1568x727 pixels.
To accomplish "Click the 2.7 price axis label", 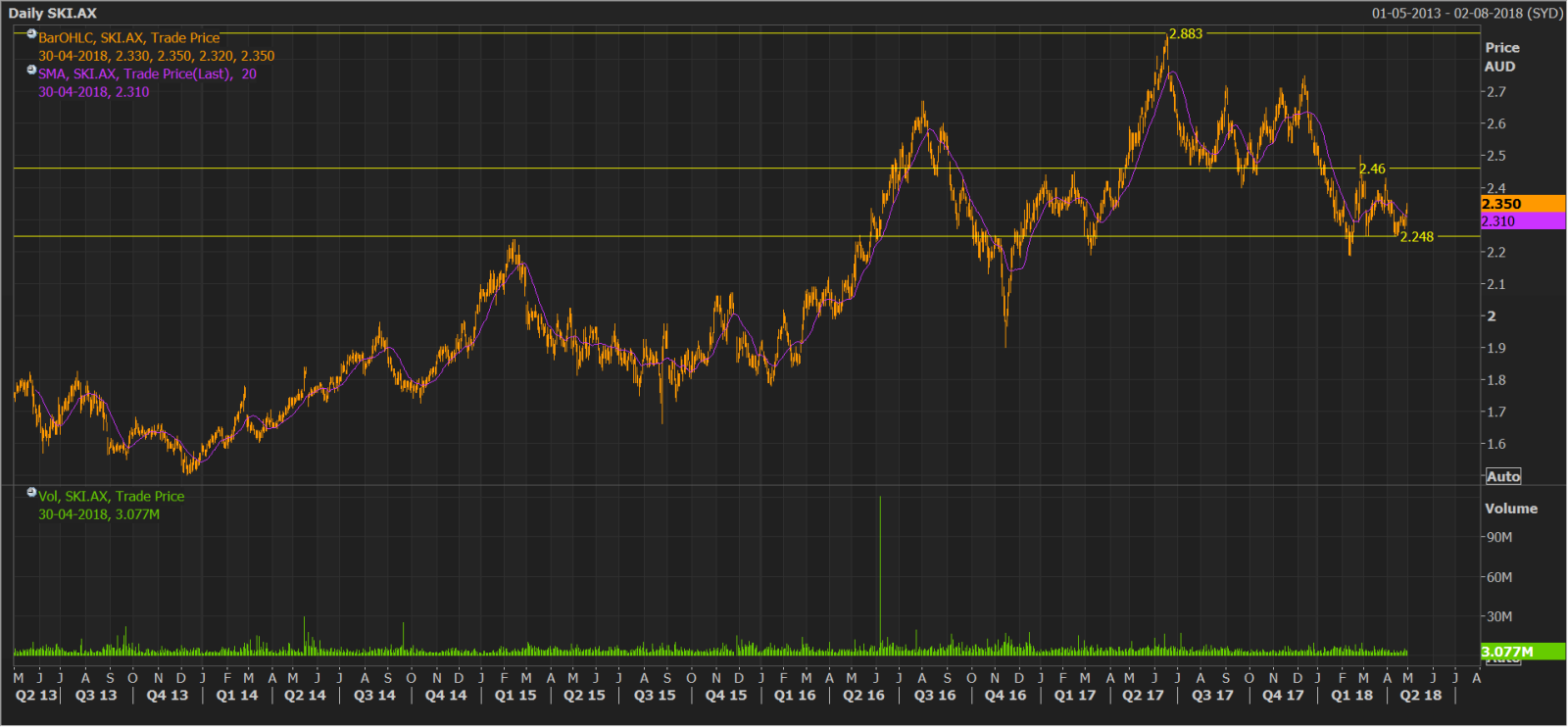I will click(1496, 92).
